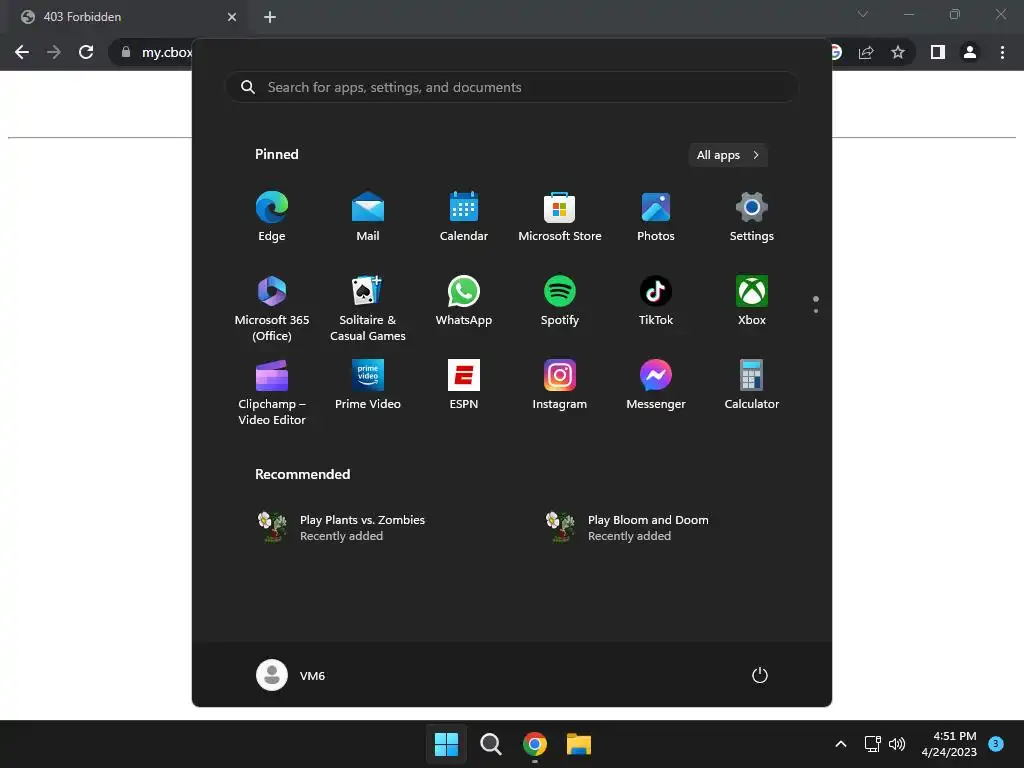
Task: Launch the Photos app
Action: (x=656, y=216)
